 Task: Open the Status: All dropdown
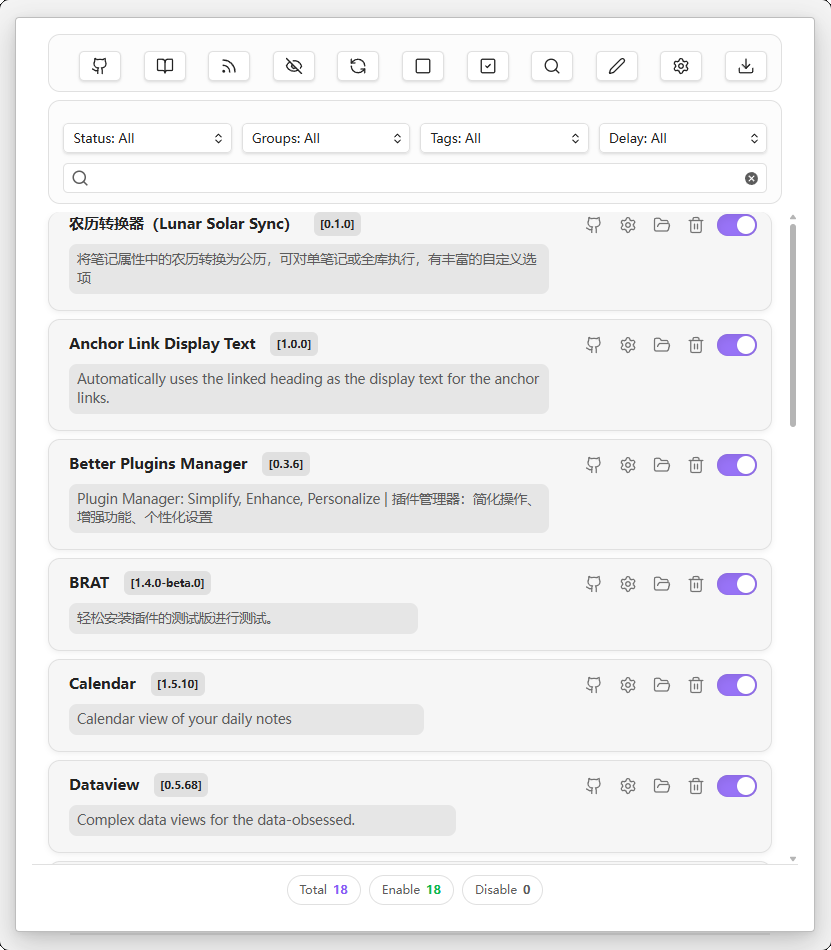pyautogui.click(x=147, y=138)
